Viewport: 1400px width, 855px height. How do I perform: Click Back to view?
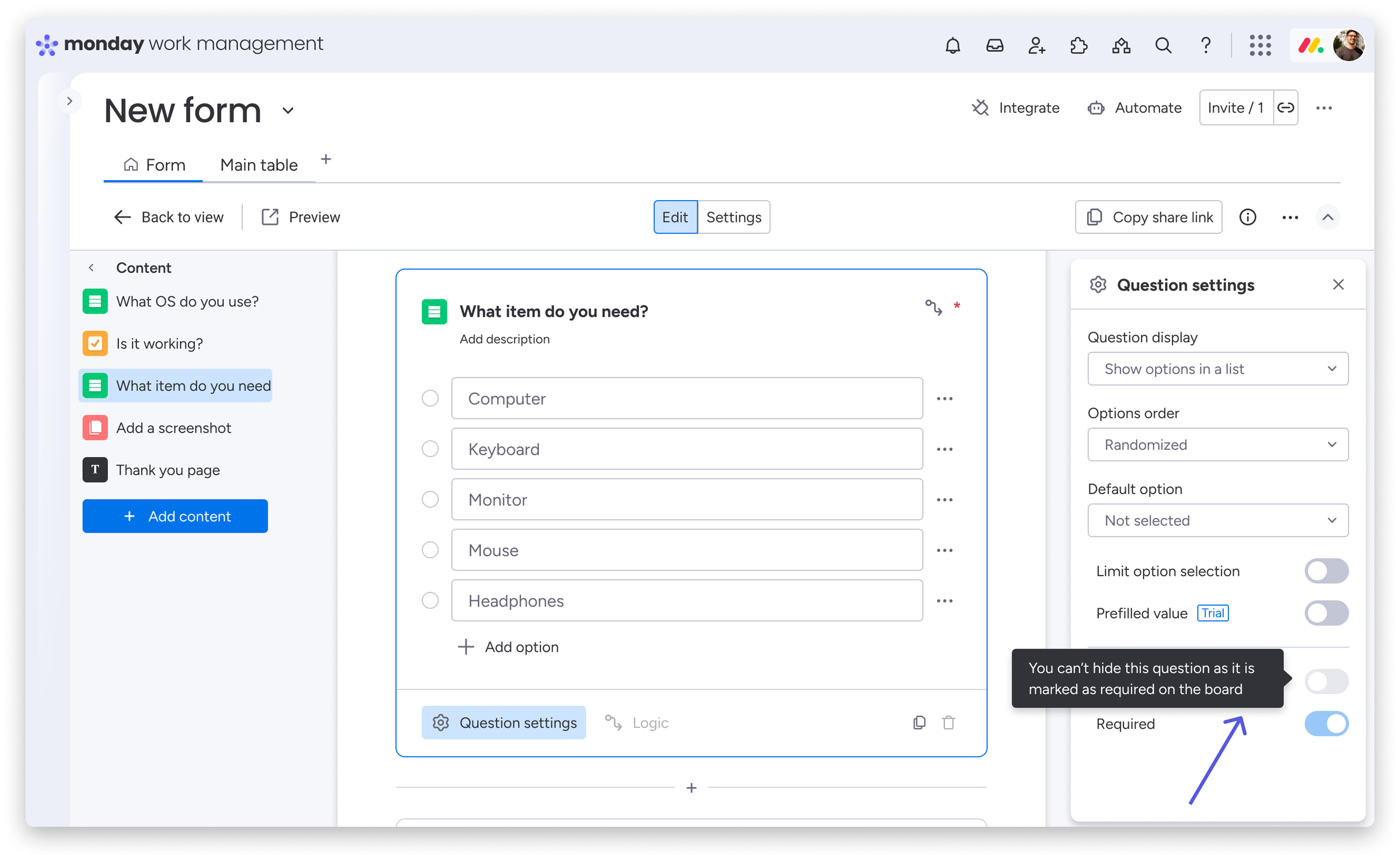point(169,217)
